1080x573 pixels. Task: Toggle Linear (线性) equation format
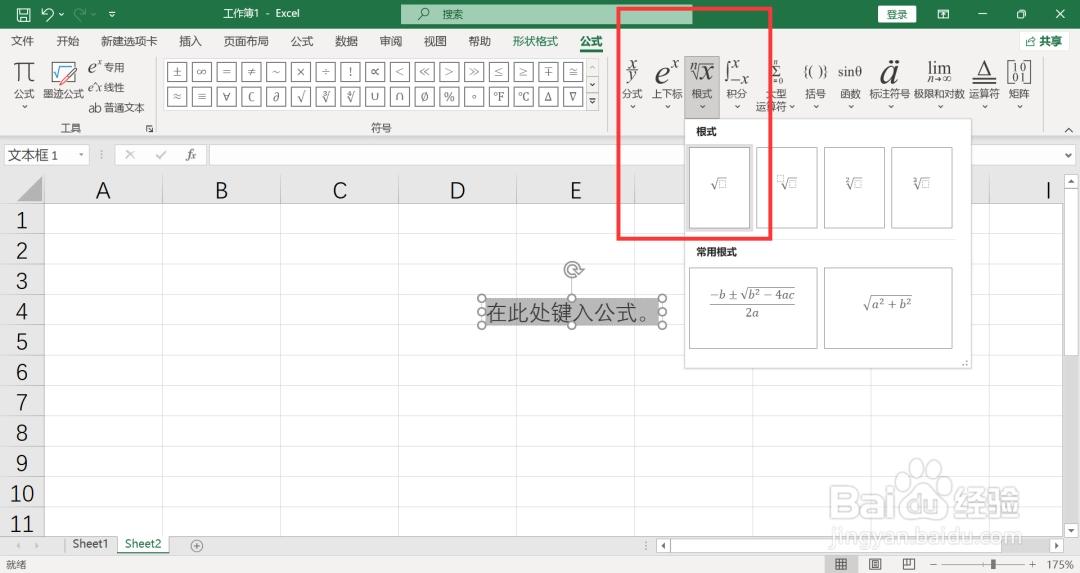pyautogui.click(x=106, y=87)
